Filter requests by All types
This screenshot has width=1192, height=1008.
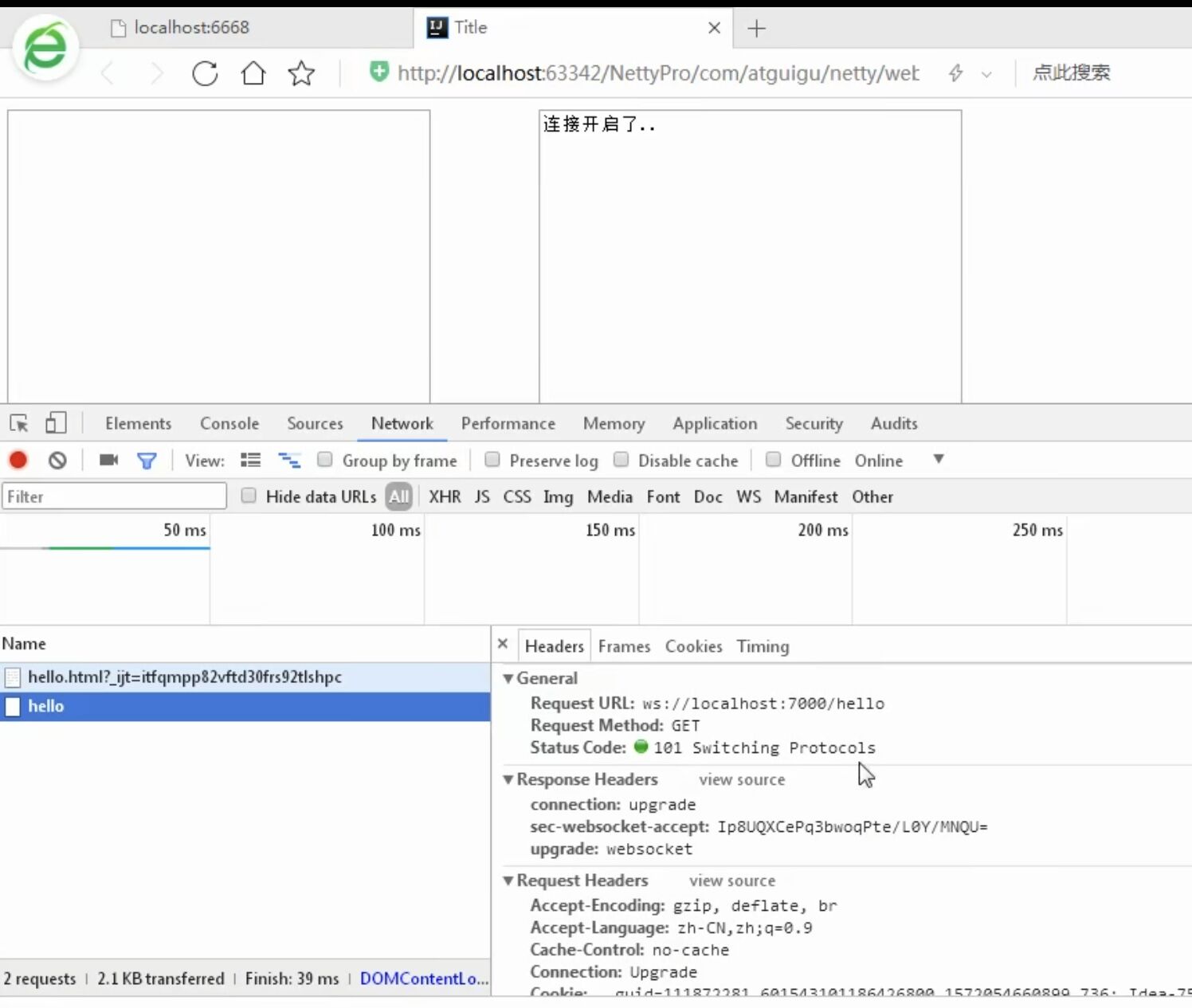point(398,496)
